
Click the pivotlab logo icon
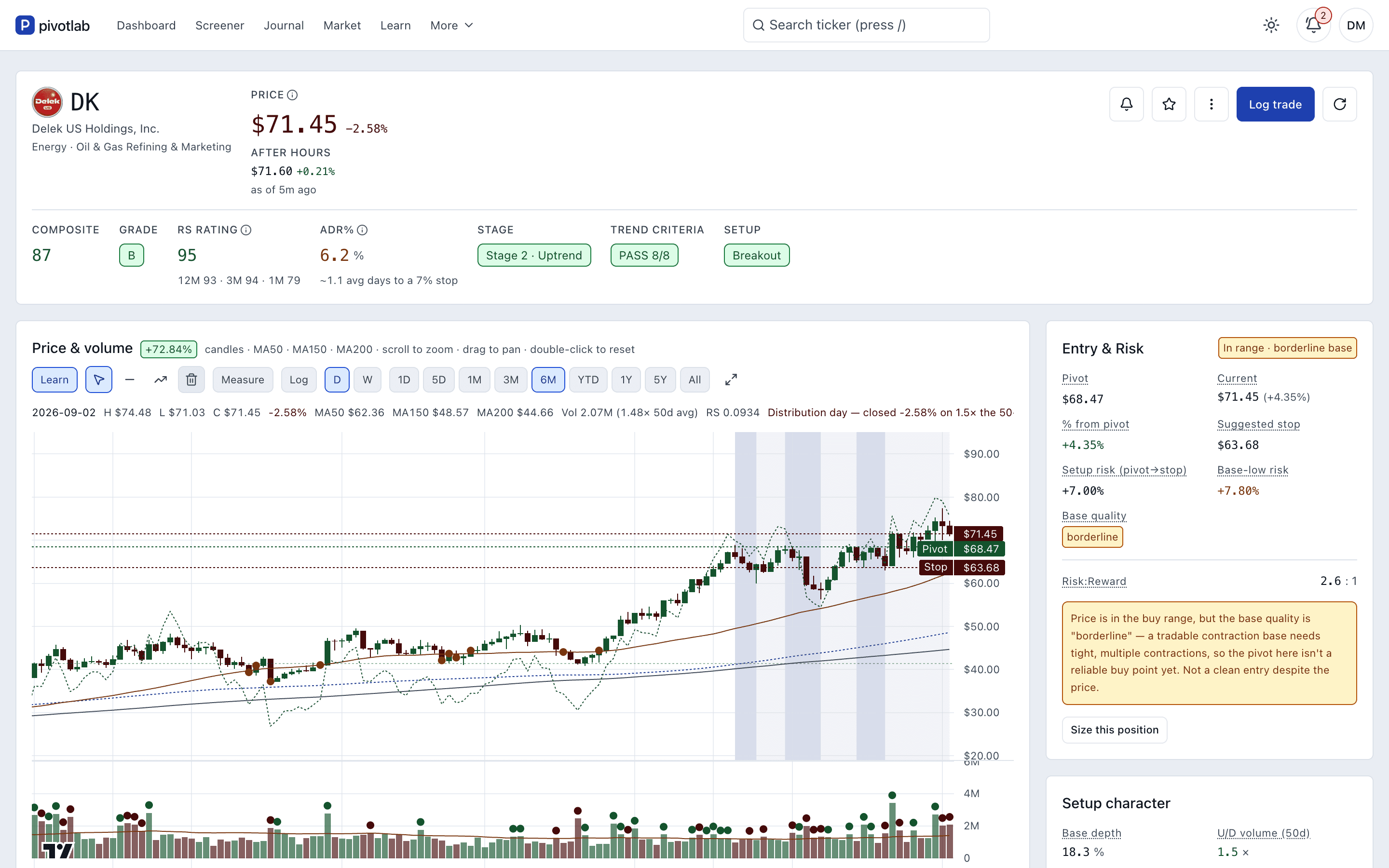25,25
